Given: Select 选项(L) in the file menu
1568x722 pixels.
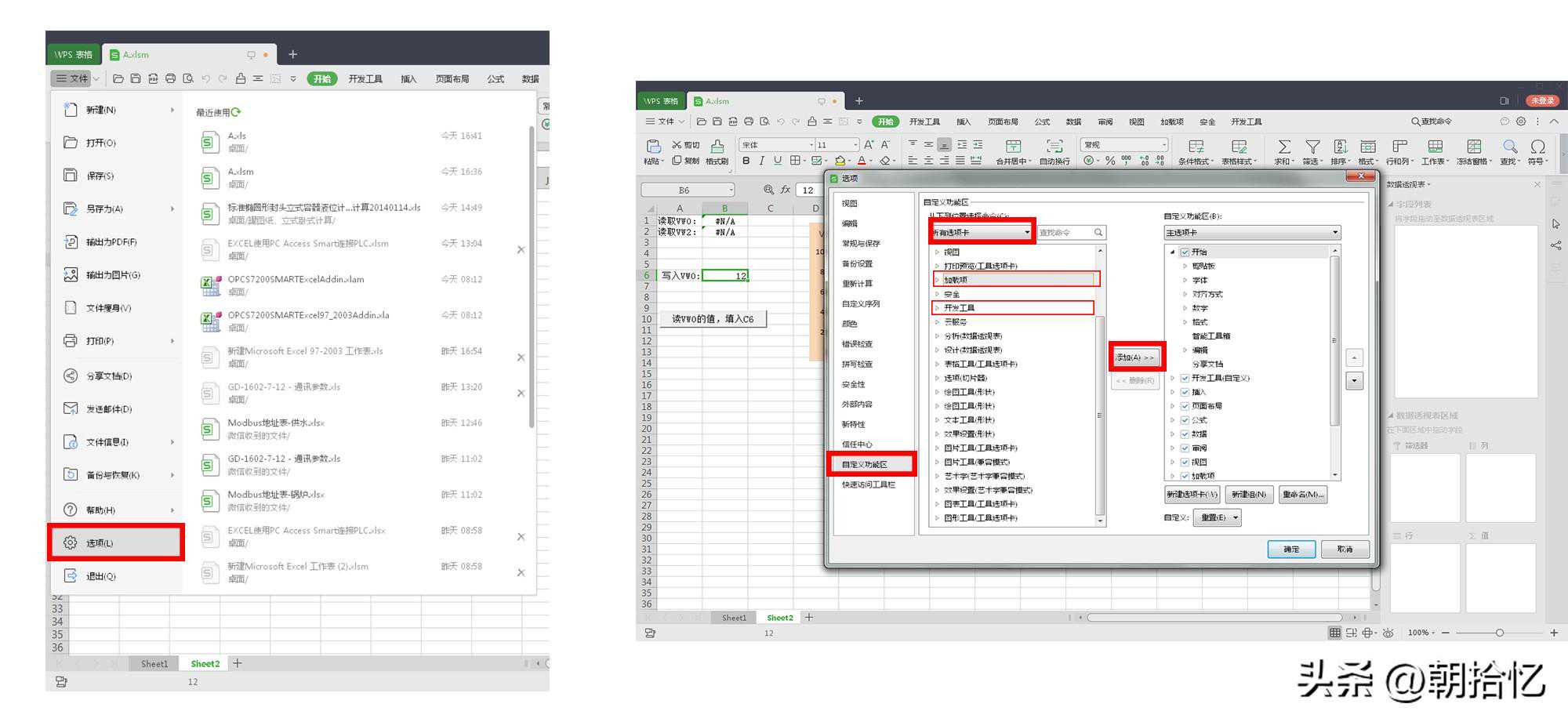Looking at the screenshot, I should point(116,542).
